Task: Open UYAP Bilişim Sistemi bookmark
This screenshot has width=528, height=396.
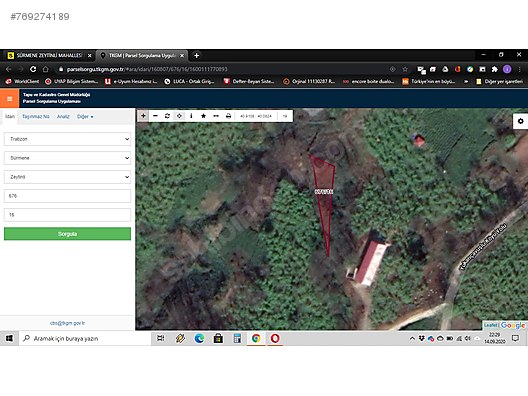Action: point(72,81)
